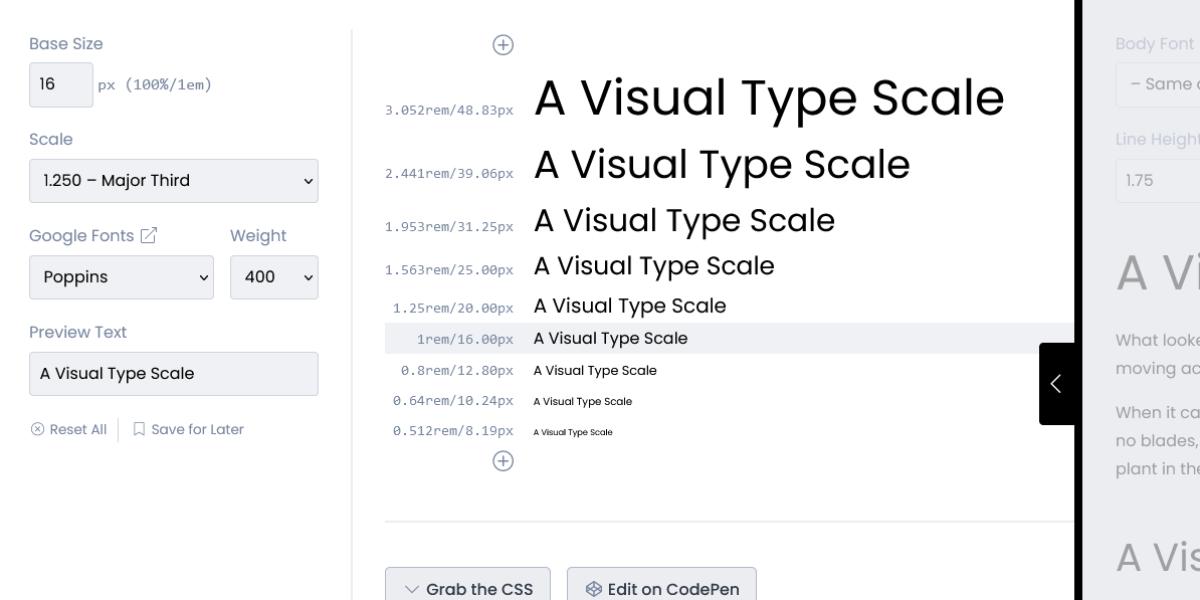1200x600 pixels.
Task: Open the Poppins font family dropdown
Action: 120,277
